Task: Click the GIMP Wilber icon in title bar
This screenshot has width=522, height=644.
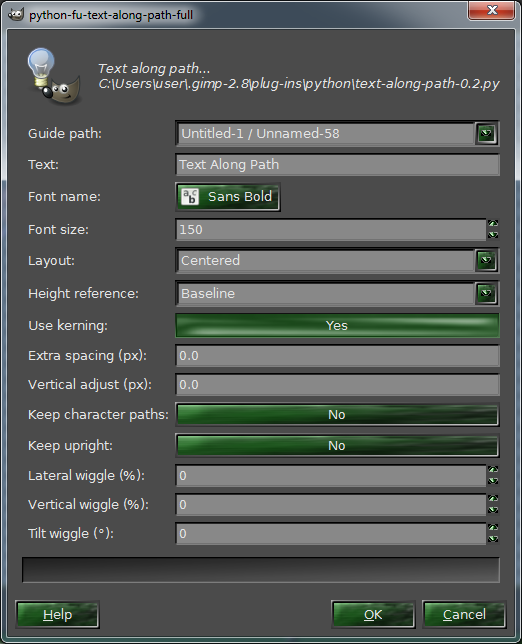Action: [x=16, y=15]
